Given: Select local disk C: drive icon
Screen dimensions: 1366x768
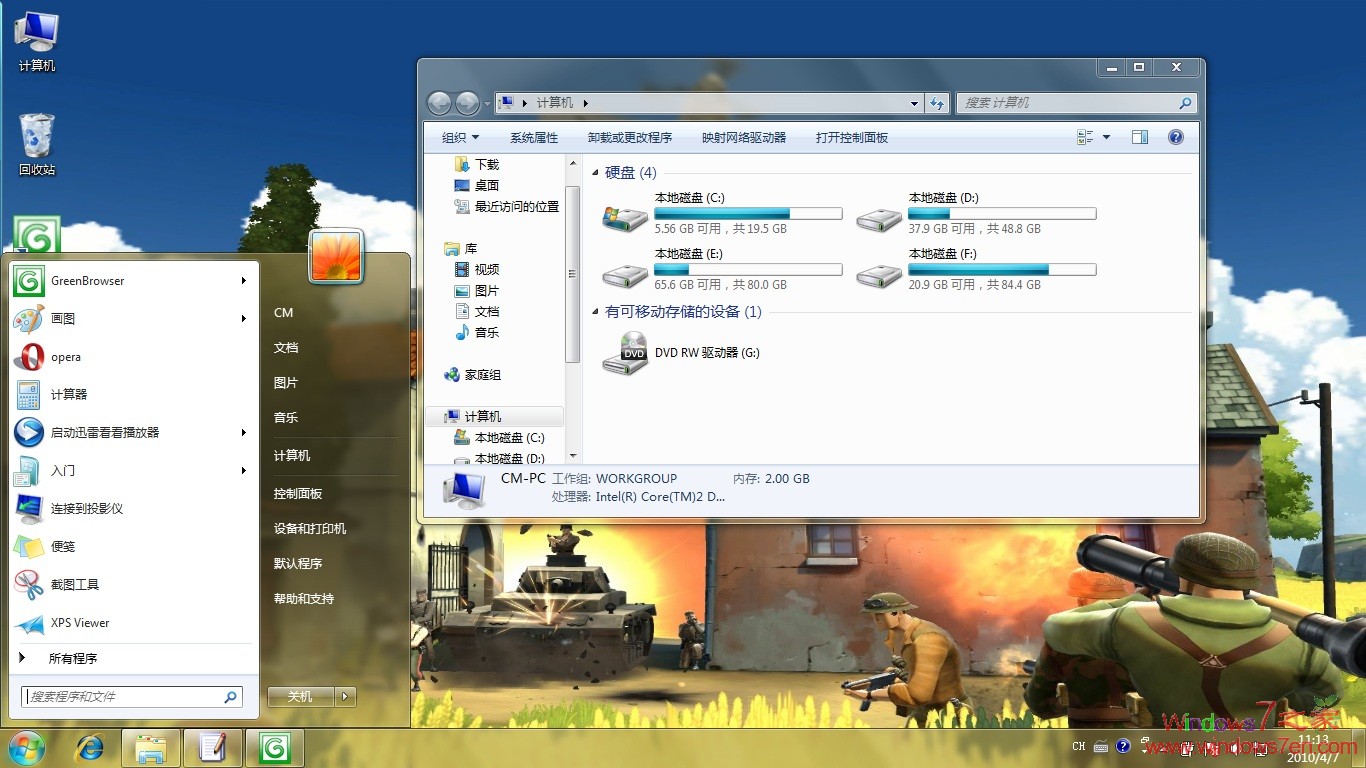Looking at the screenshot, I should pos(626,219).
